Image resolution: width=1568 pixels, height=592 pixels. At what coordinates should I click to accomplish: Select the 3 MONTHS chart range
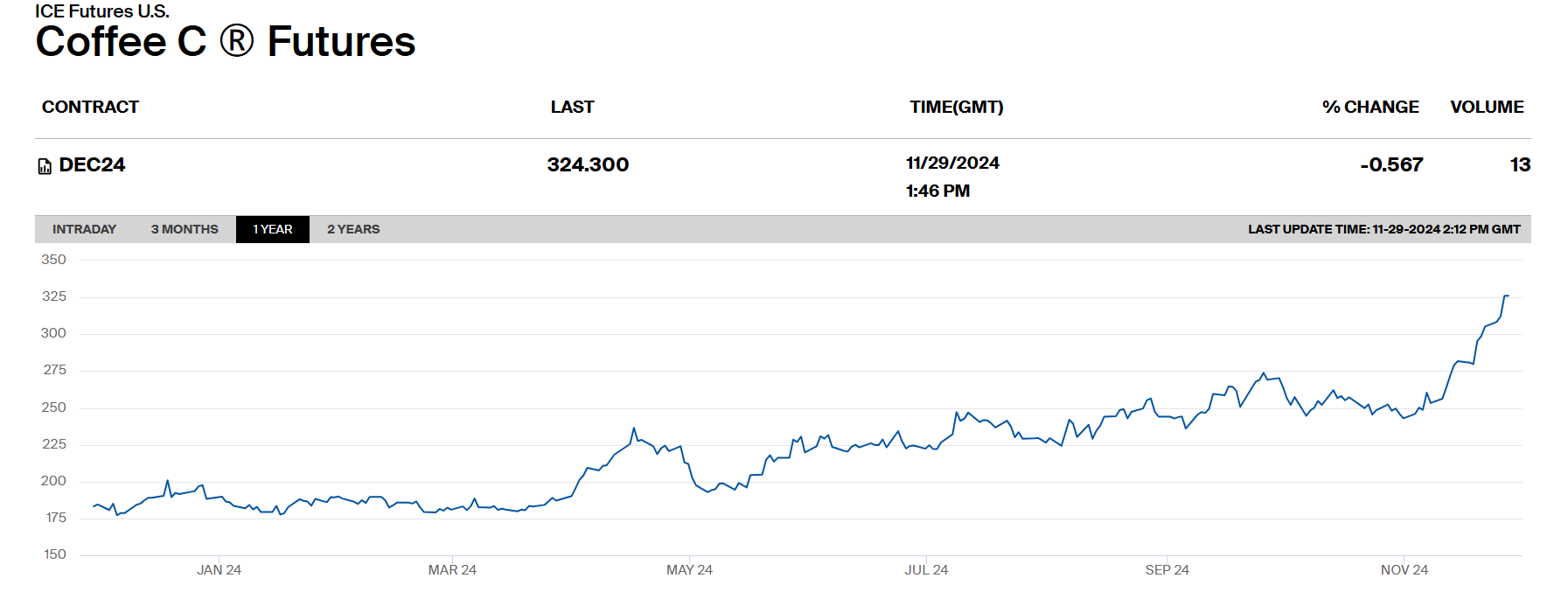click(185, 229)
